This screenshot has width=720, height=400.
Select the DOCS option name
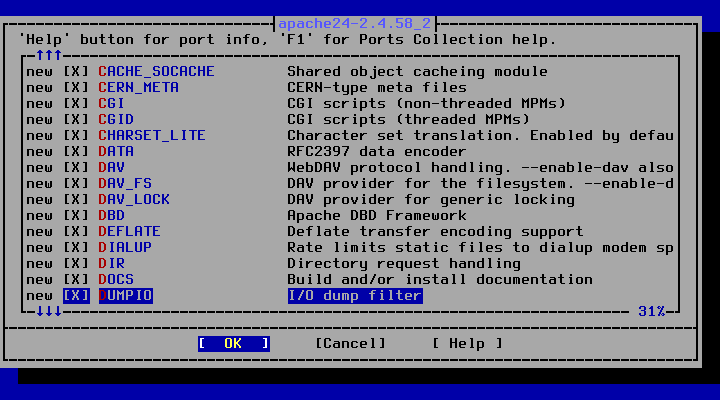pyautogui.click(x=116, y=279)
